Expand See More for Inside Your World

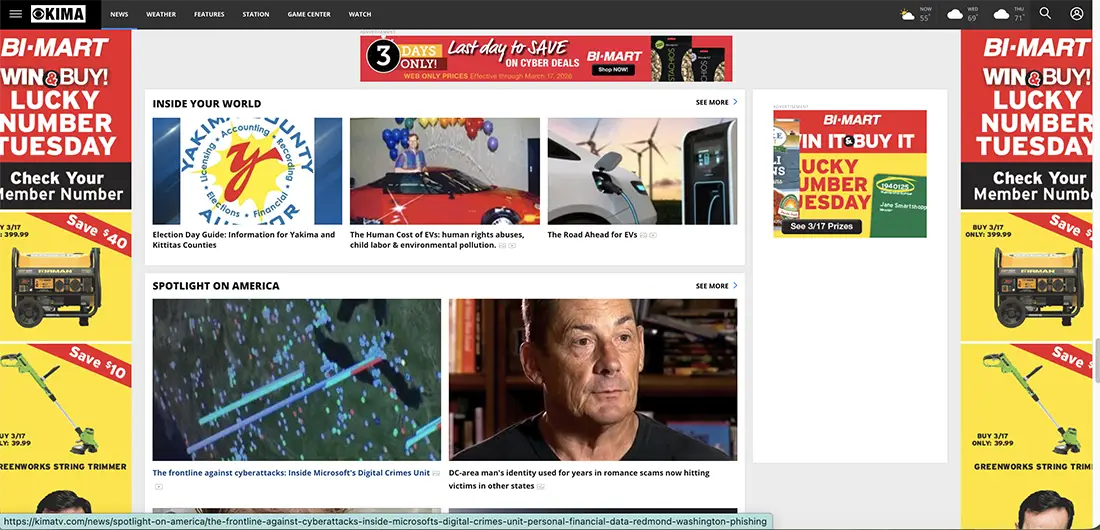[x=716, y=102]
